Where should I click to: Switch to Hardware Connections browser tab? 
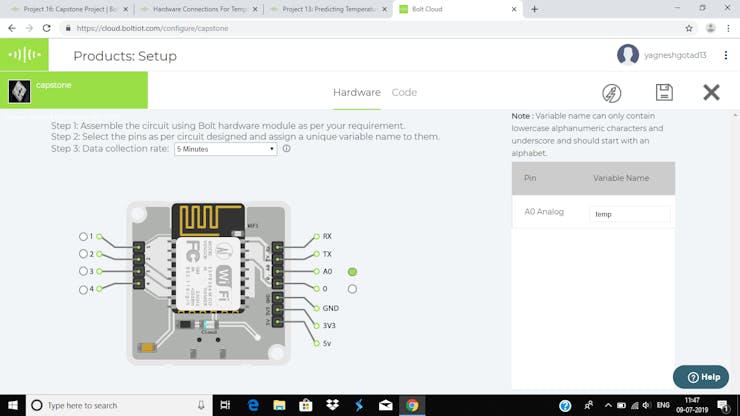[x=199, y=9]
